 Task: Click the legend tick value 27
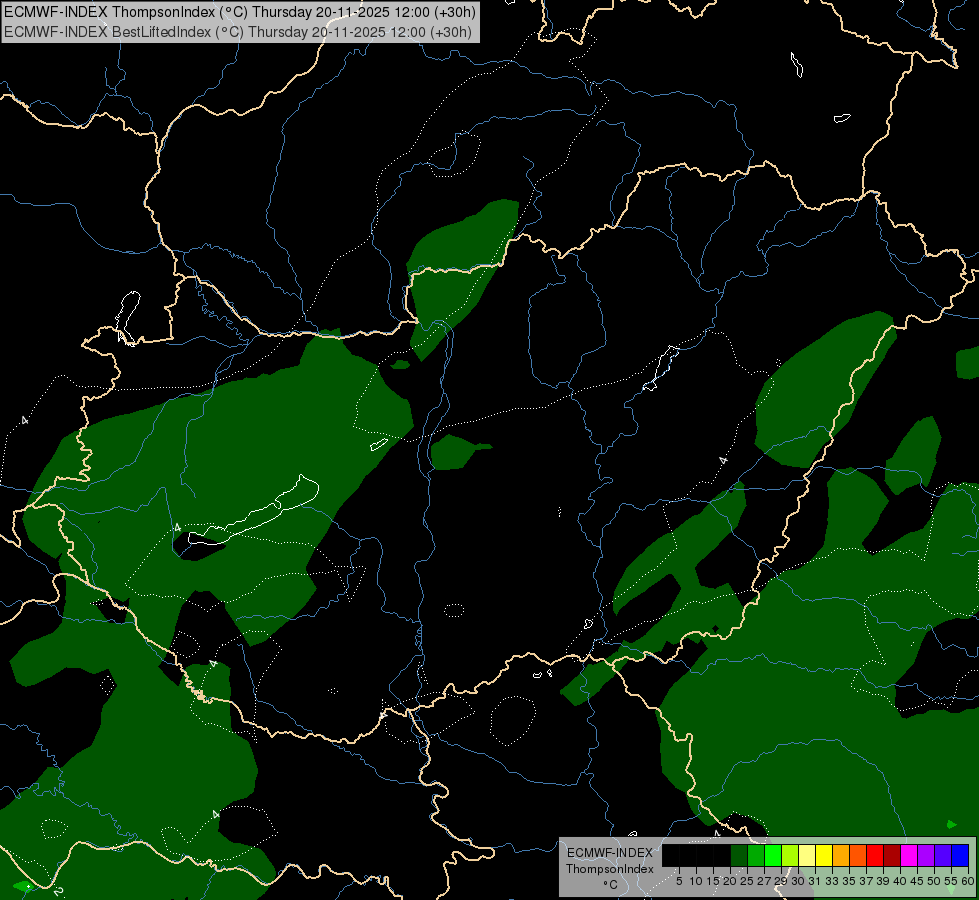(x=764, y=881)
